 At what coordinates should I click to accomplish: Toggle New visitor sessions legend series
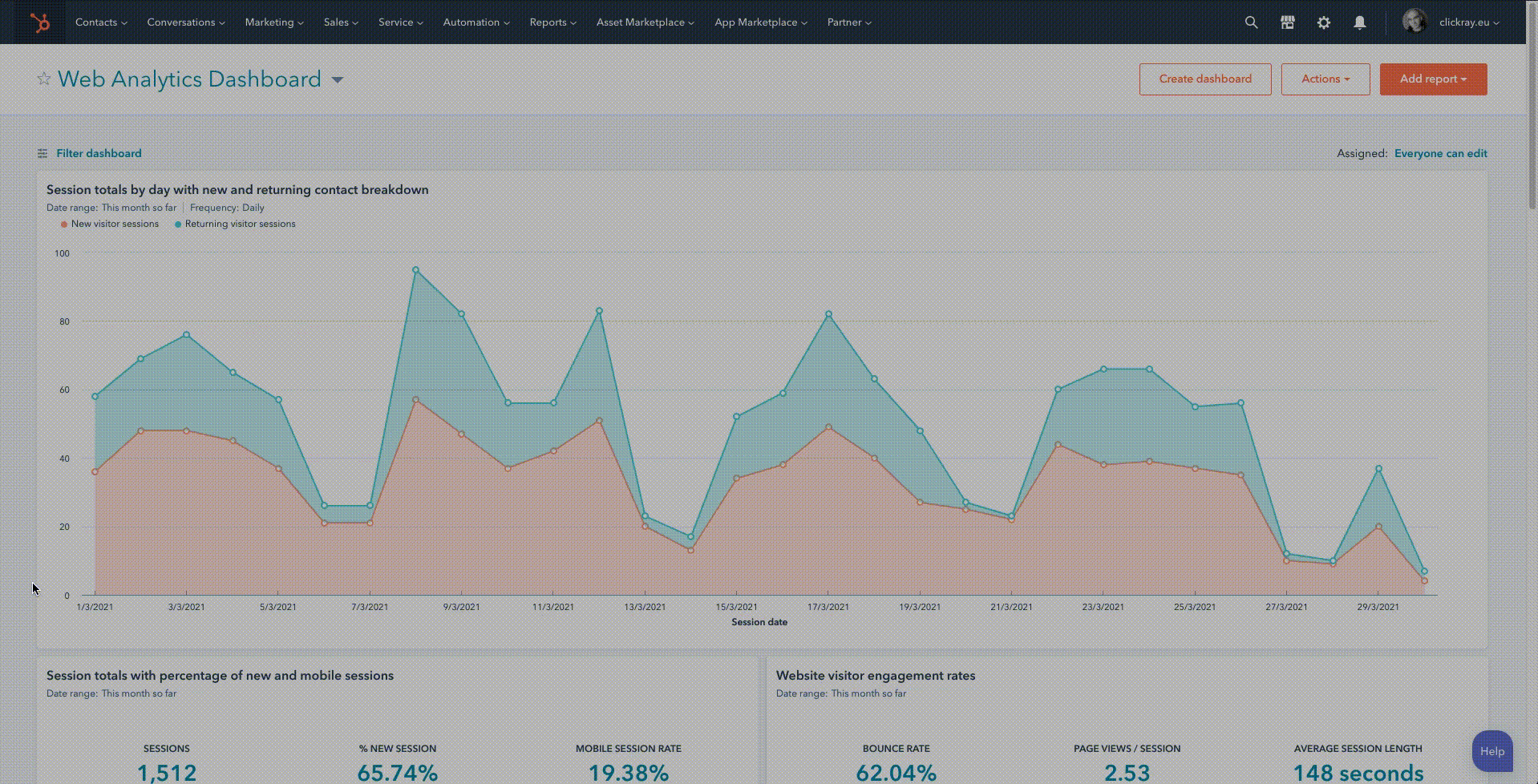[x=114, y=224]
